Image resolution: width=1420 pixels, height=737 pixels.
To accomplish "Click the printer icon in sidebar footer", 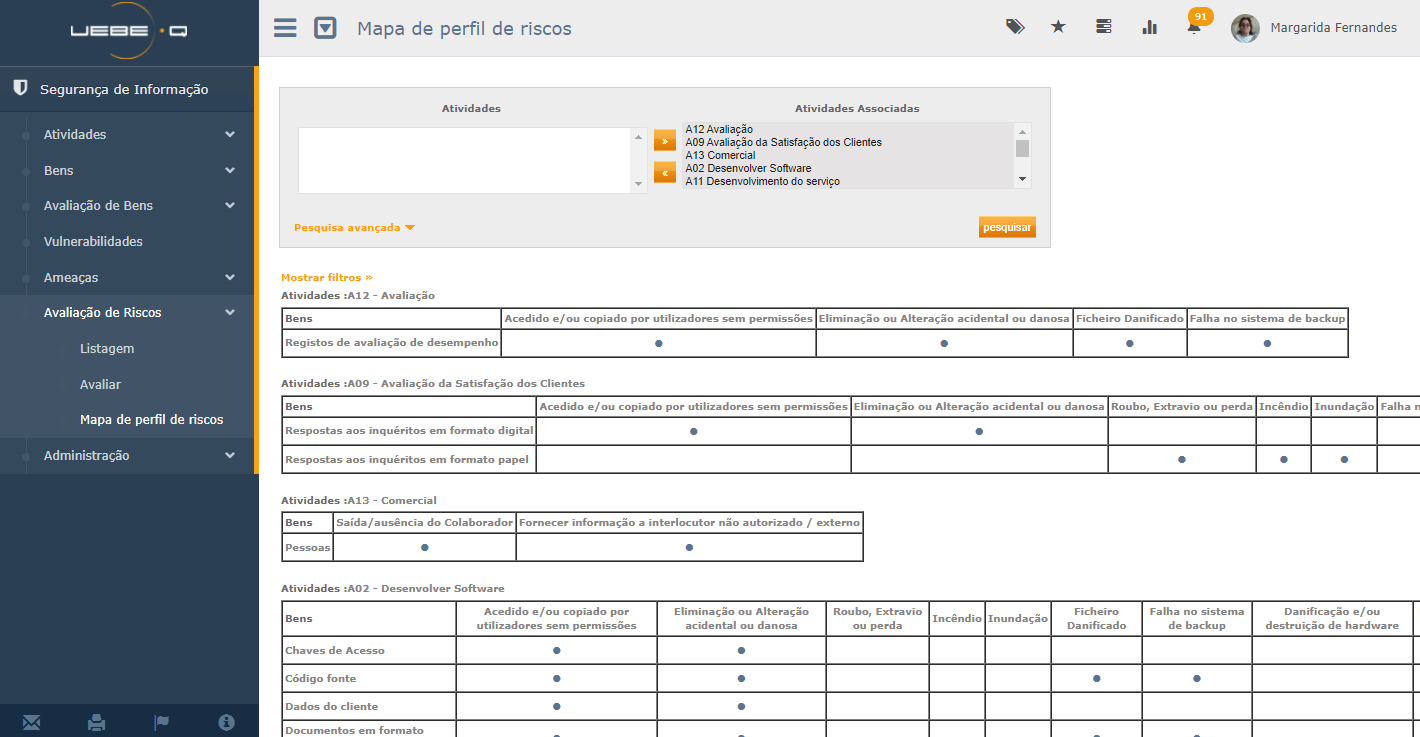I will point(96,722).
